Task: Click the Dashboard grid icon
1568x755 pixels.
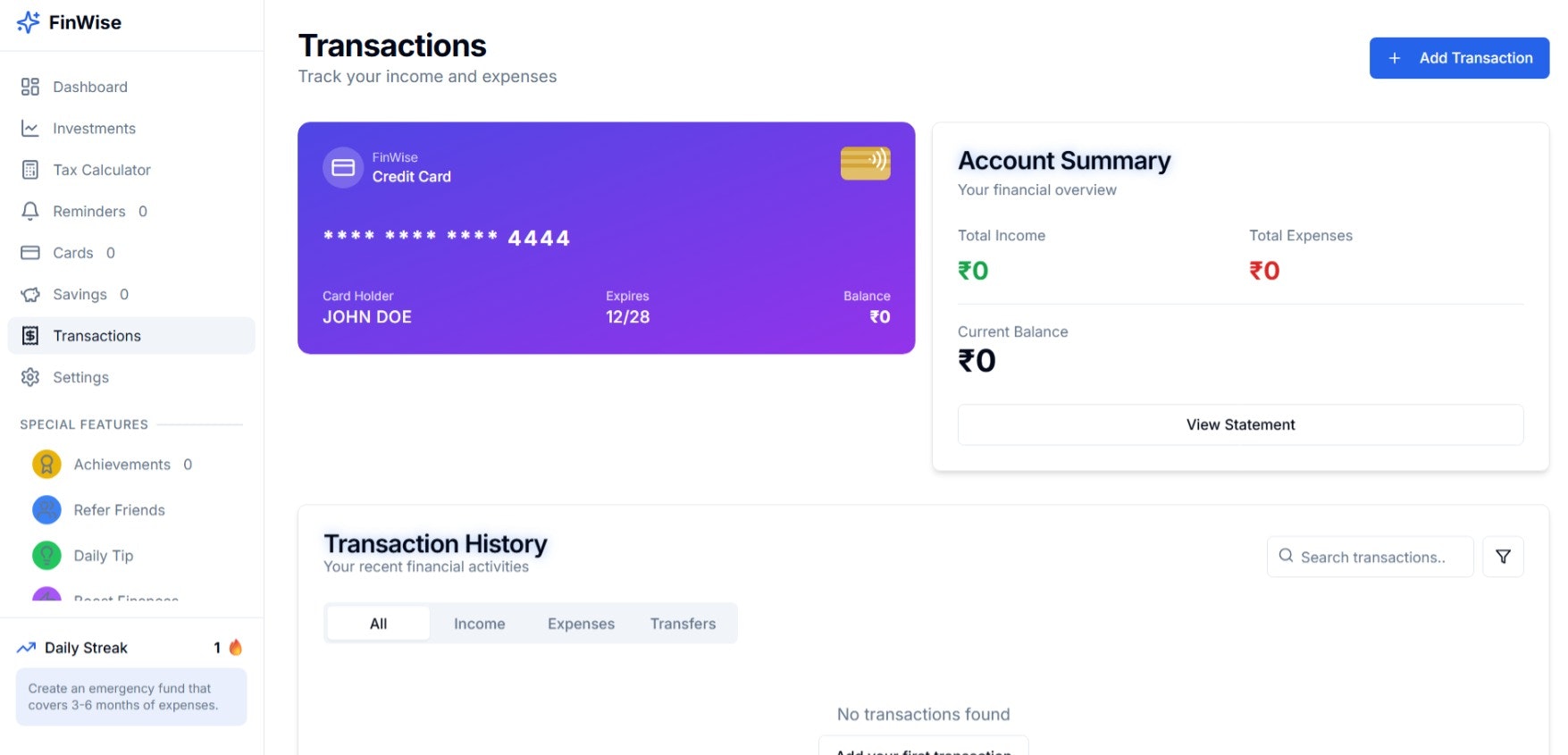Action: 30,87
